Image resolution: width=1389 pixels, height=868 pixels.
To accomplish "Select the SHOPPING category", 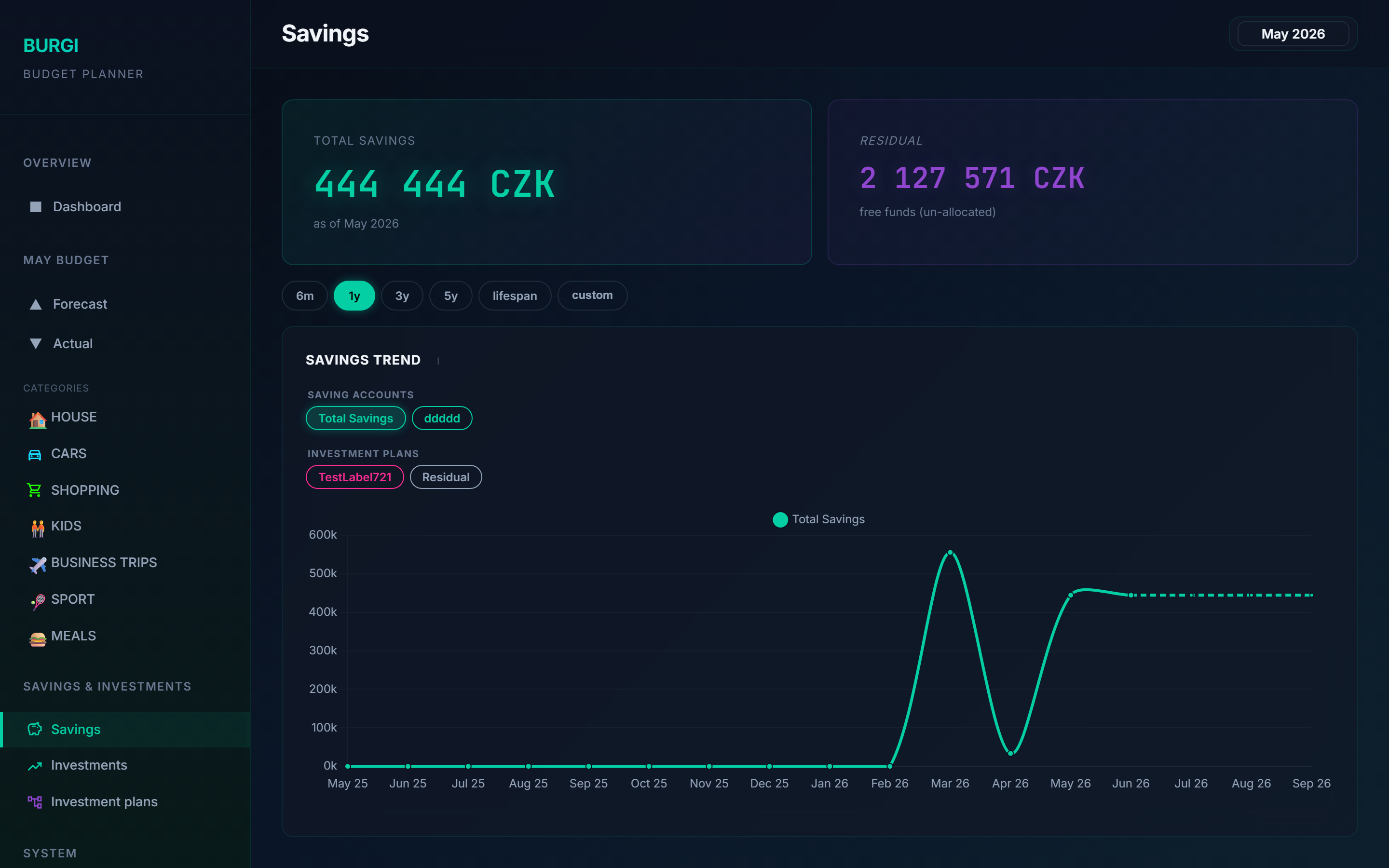I will tap(125, 490).
